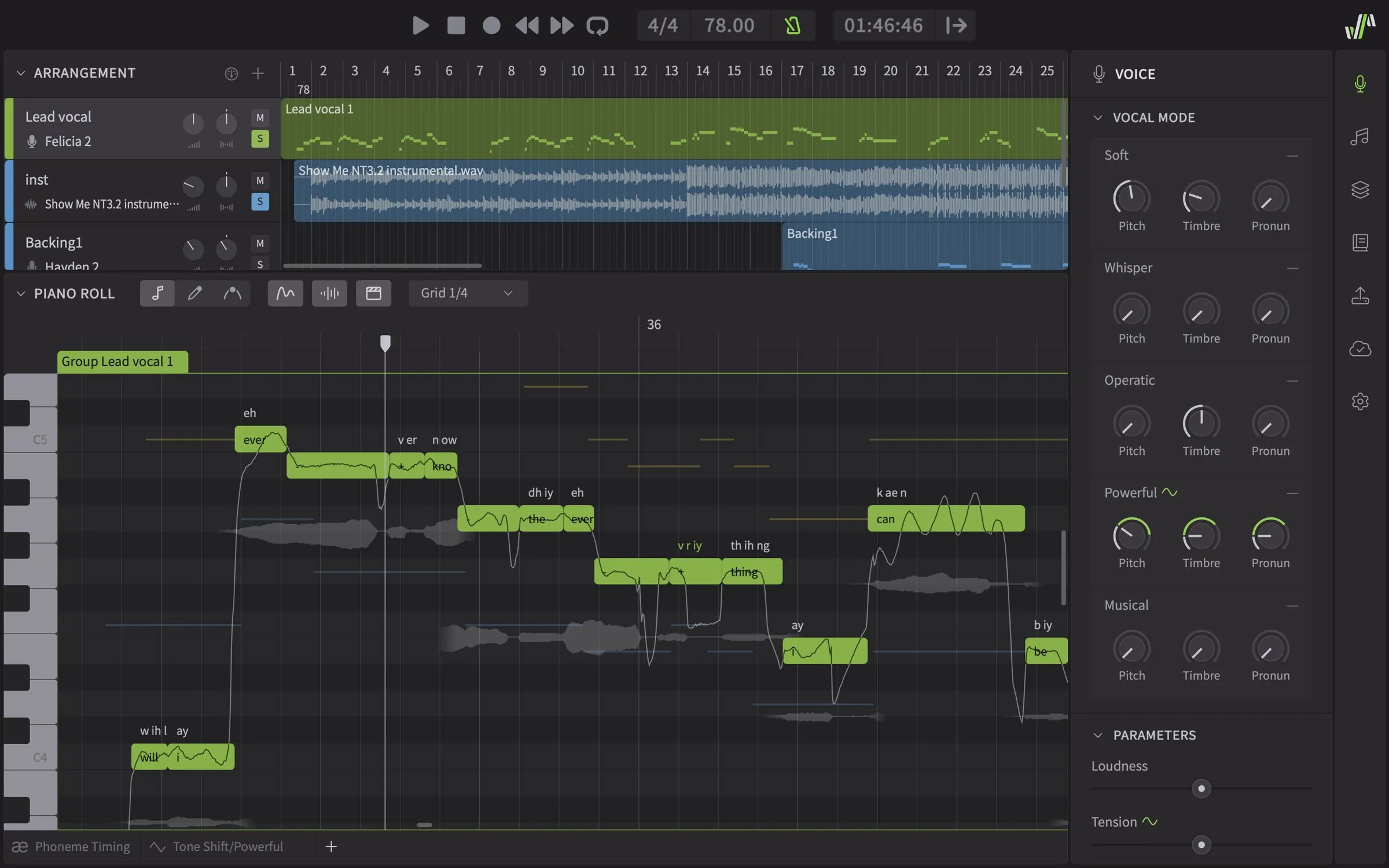The height and width of the screenshot is (868, 1389).
Task: Collapse the Arrangement panel
Action: point(21,73)
